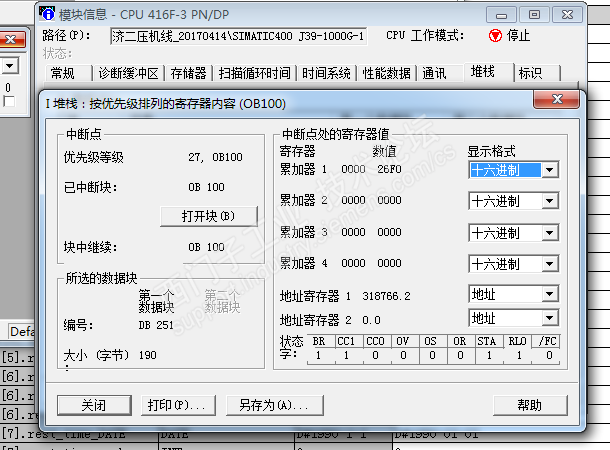
Task: Close the I Stack OB100 dialog
Action: point(557,99)
